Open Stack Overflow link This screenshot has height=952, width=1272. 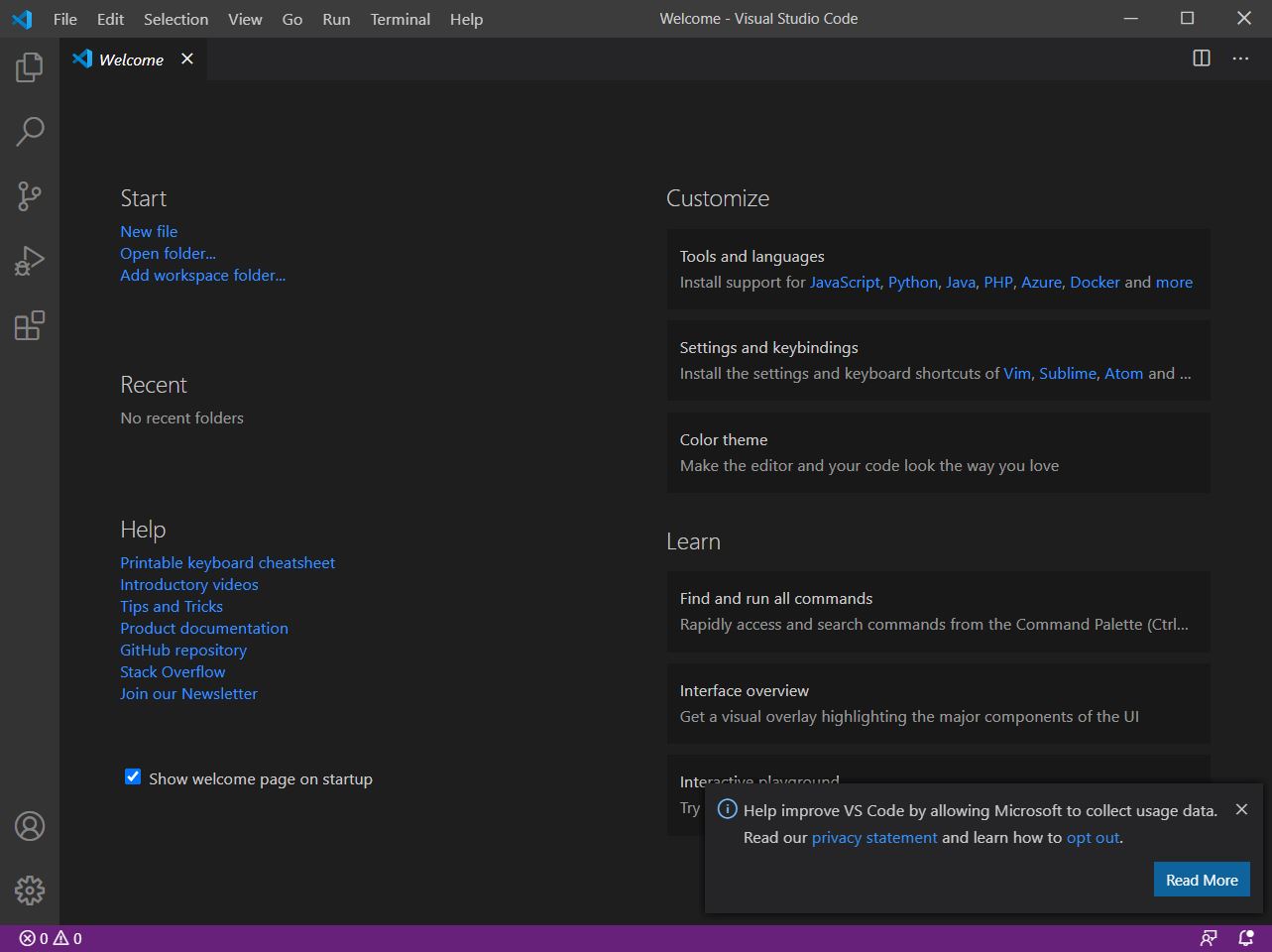[x=173, y=671]
